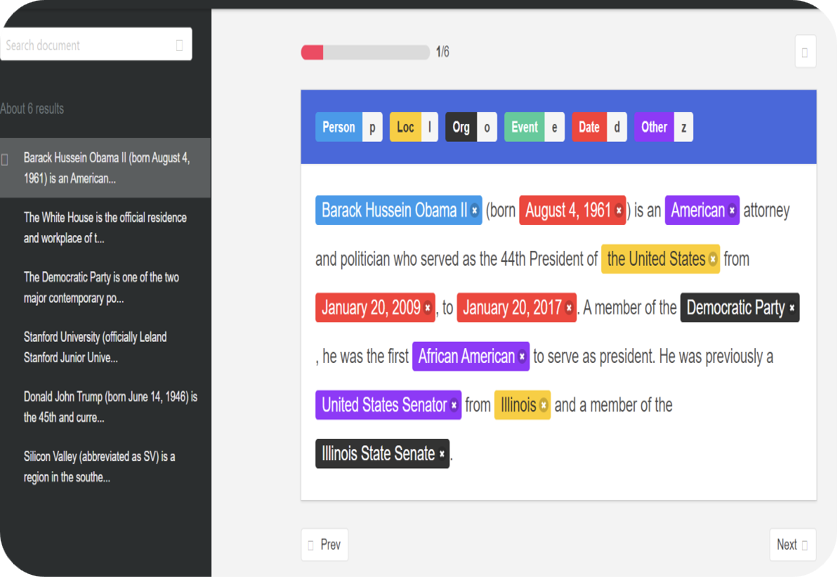Click the 'About 6 results' text
838x577 pixels.
point(32,109)
